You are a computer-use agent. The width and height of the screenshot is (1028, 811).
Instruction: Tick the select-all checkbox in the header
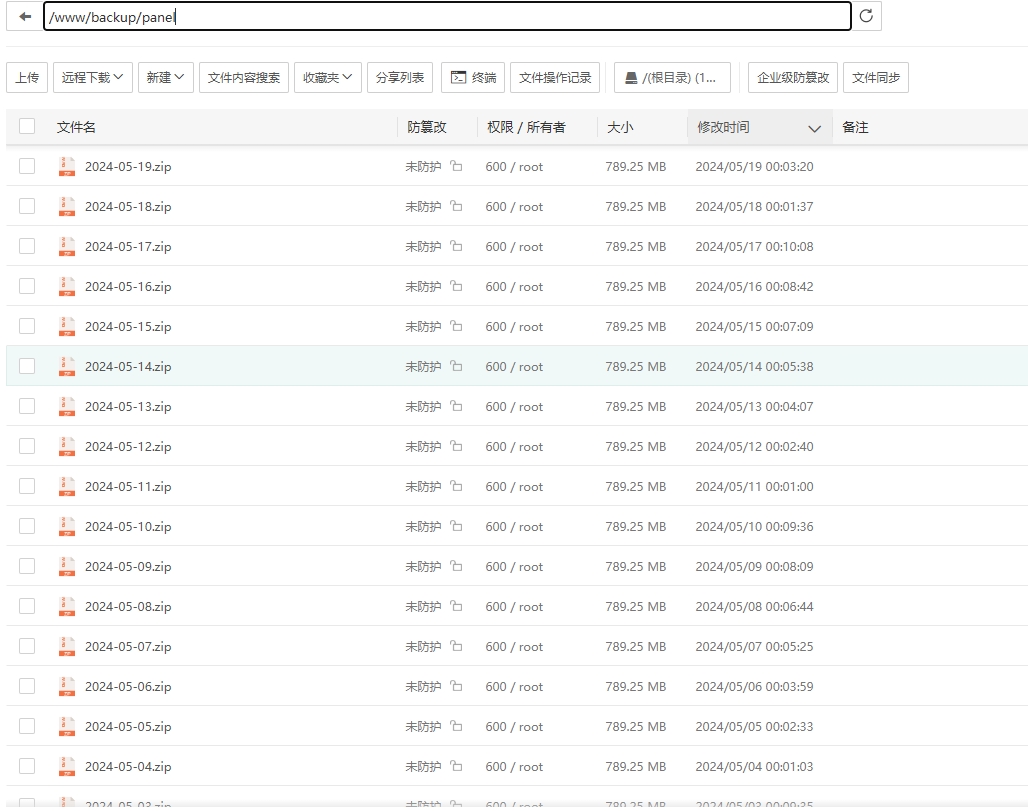point(27,126)
